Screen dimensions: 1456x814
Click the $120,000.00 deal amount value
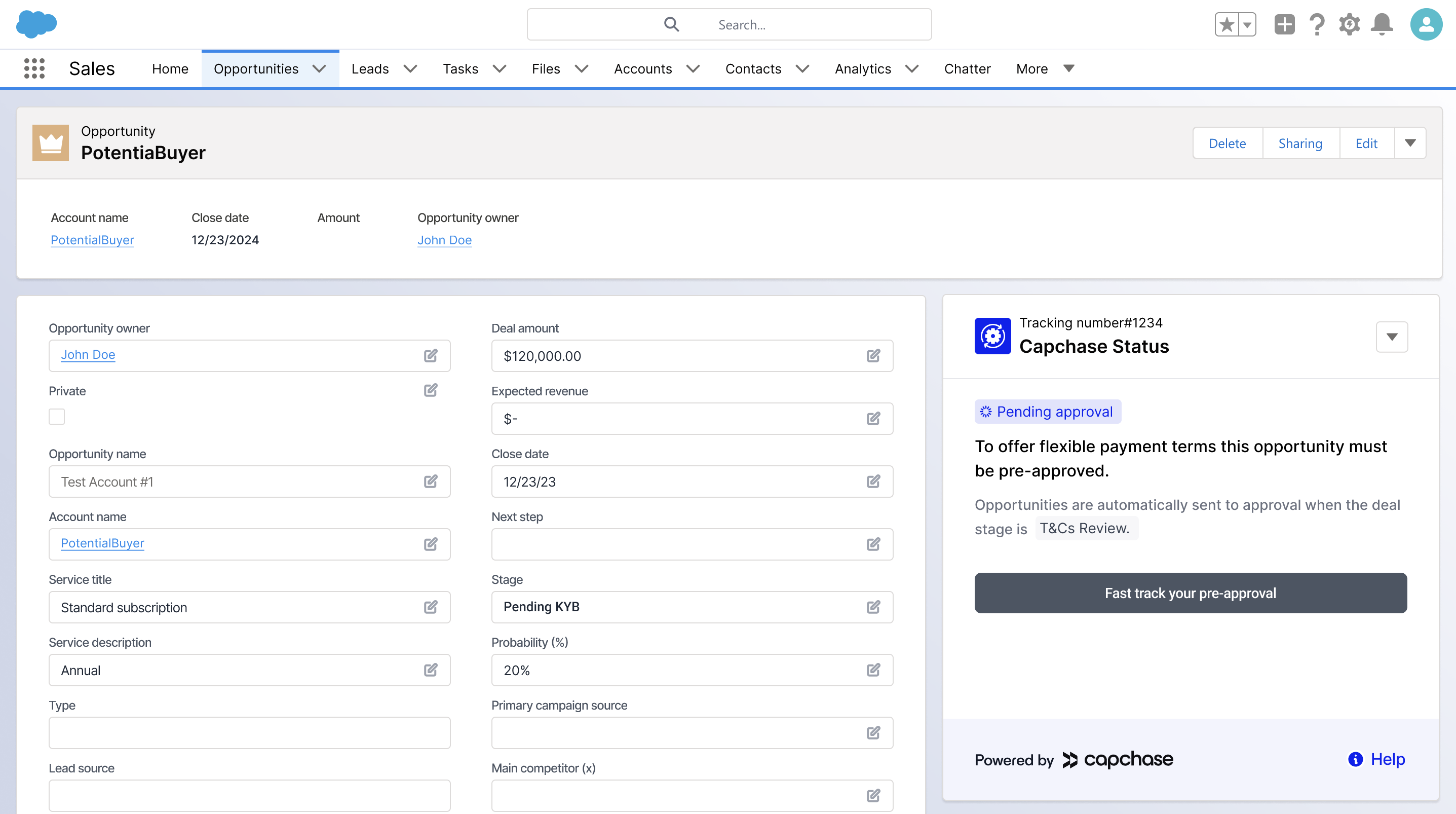click(542, 356)
